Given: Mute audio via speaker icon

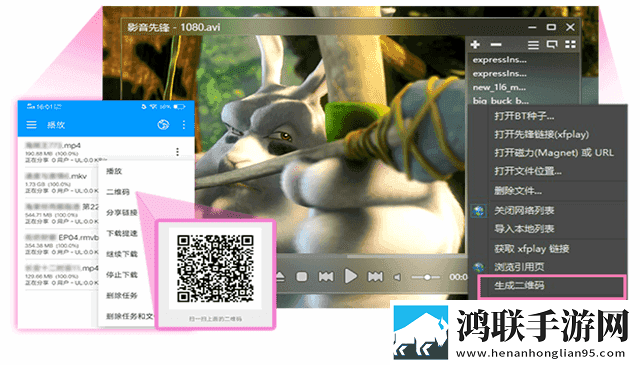Looking at the screenshot, I should point(397,277).
